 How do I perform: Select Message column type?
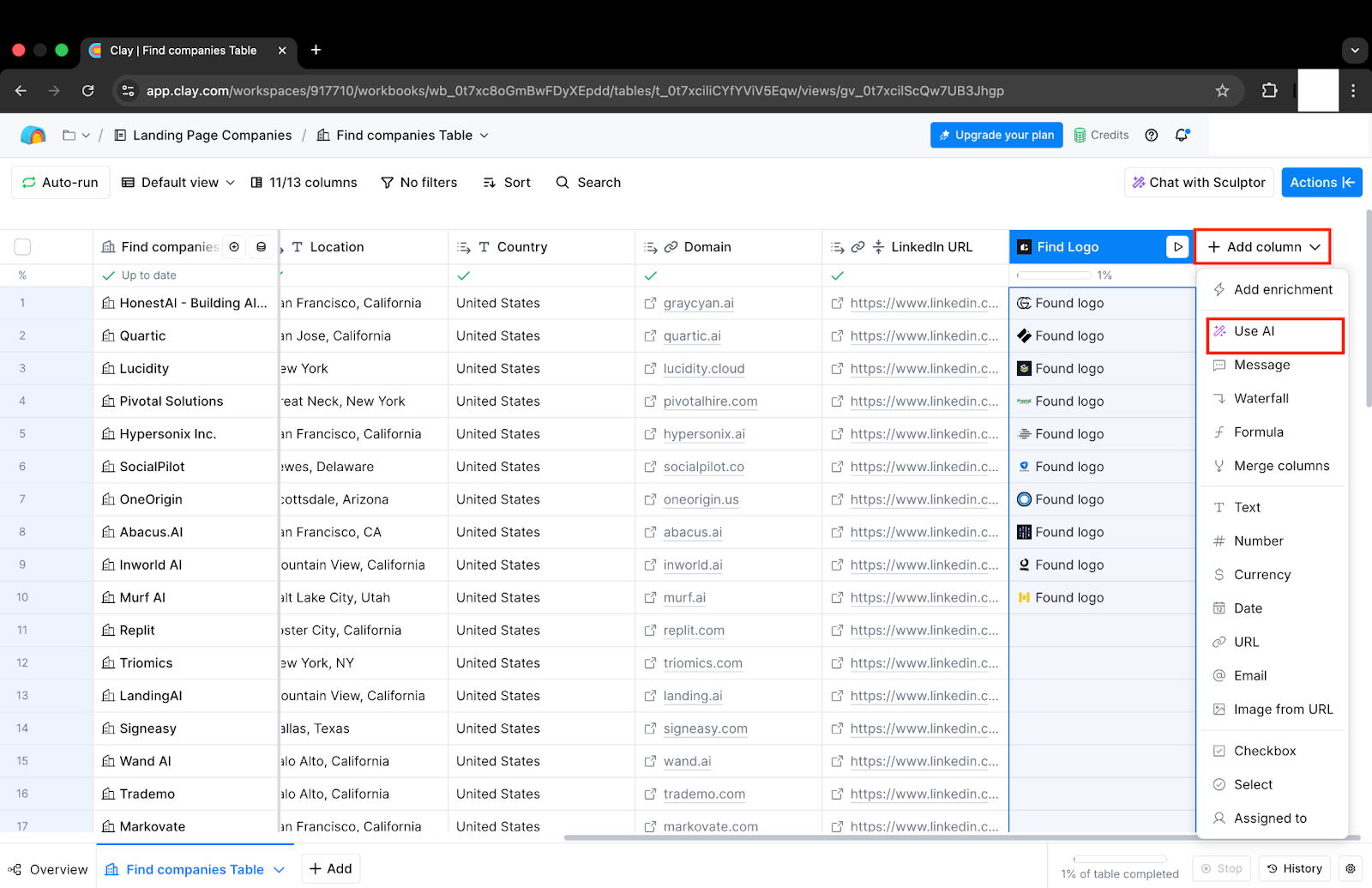tap(1273, 365)
